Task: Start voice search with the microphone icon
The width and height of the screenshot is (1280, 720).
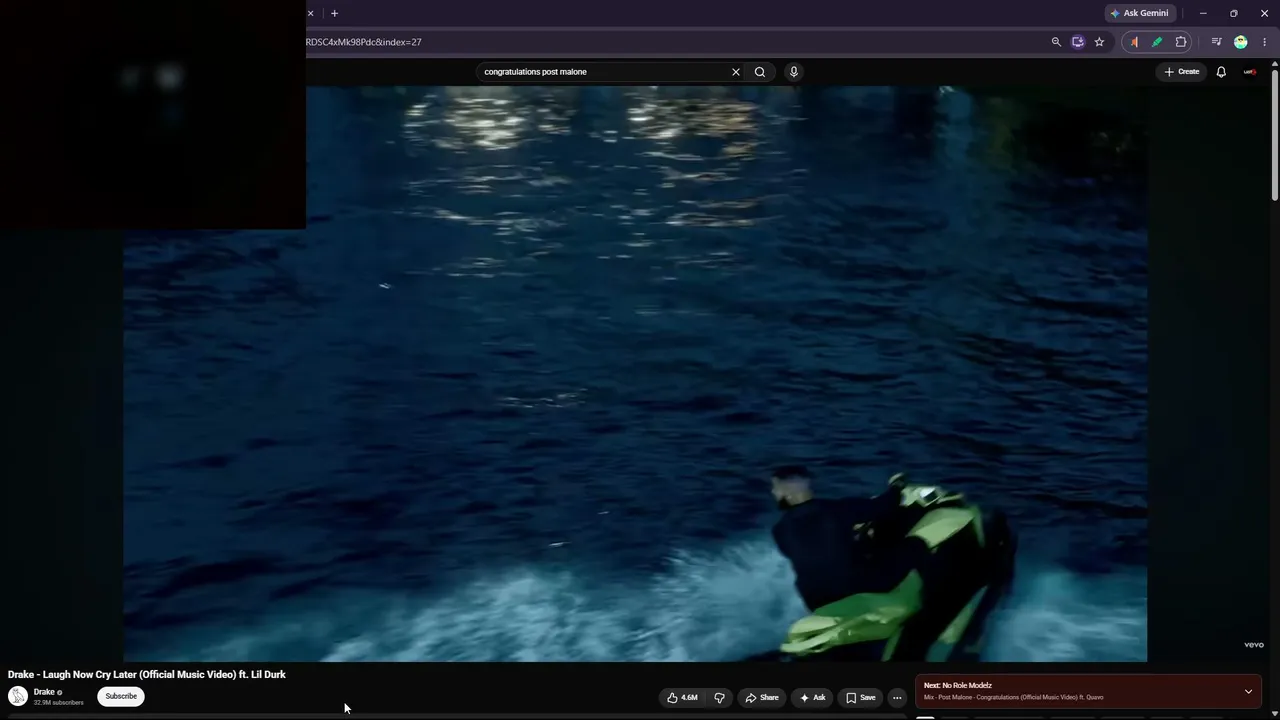Action: coord(794,72)
